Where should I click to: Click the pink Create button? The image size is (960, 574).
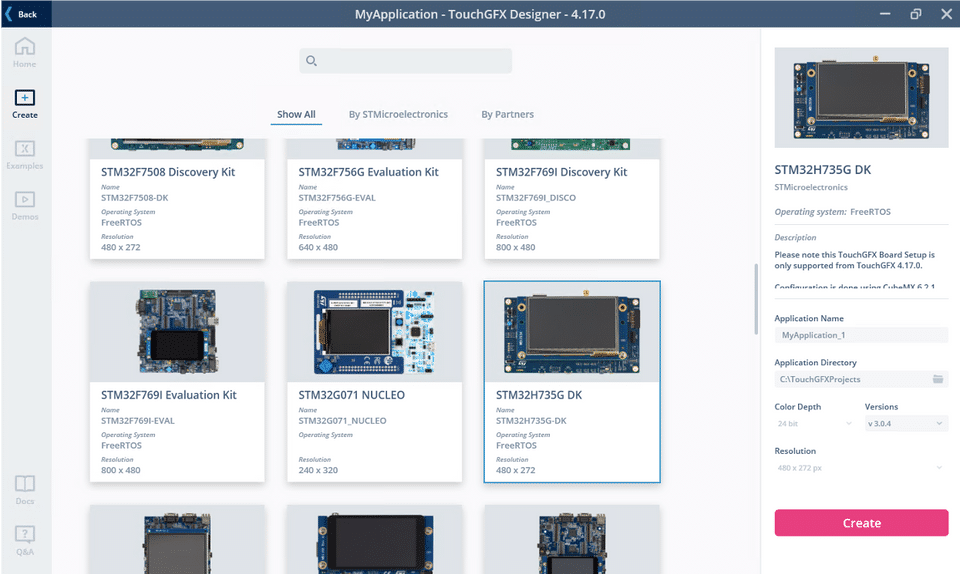point(861,523)
